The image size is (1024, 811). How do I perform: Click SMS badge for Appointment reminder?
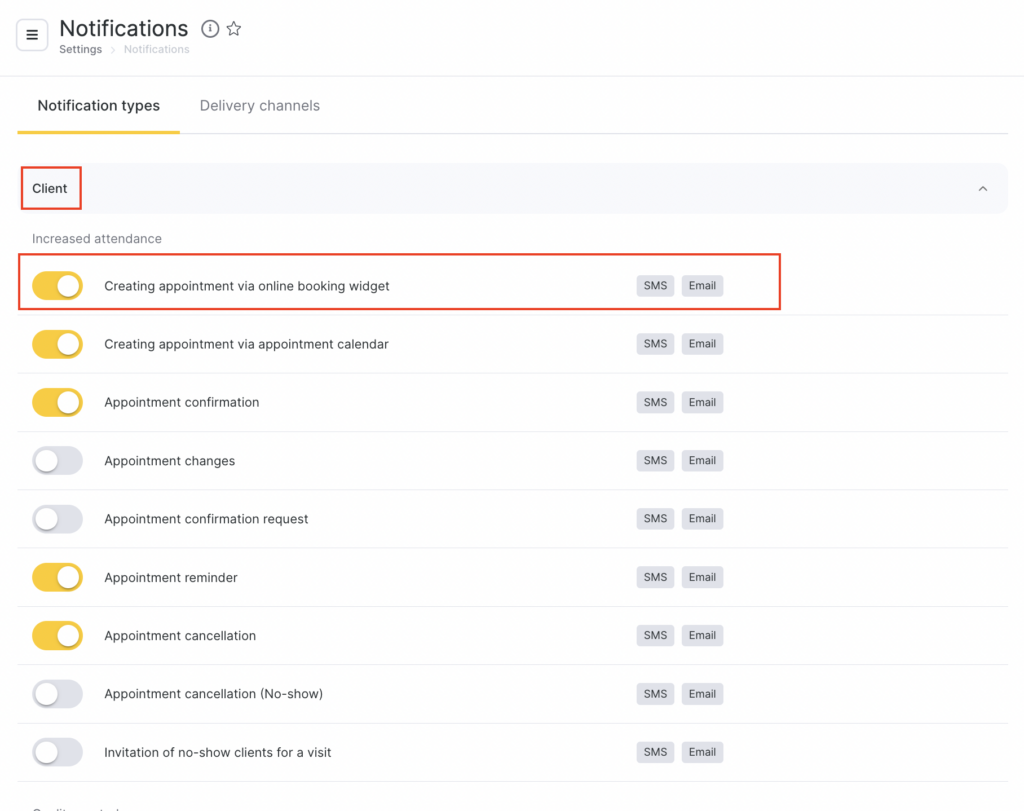pos(655,577)
